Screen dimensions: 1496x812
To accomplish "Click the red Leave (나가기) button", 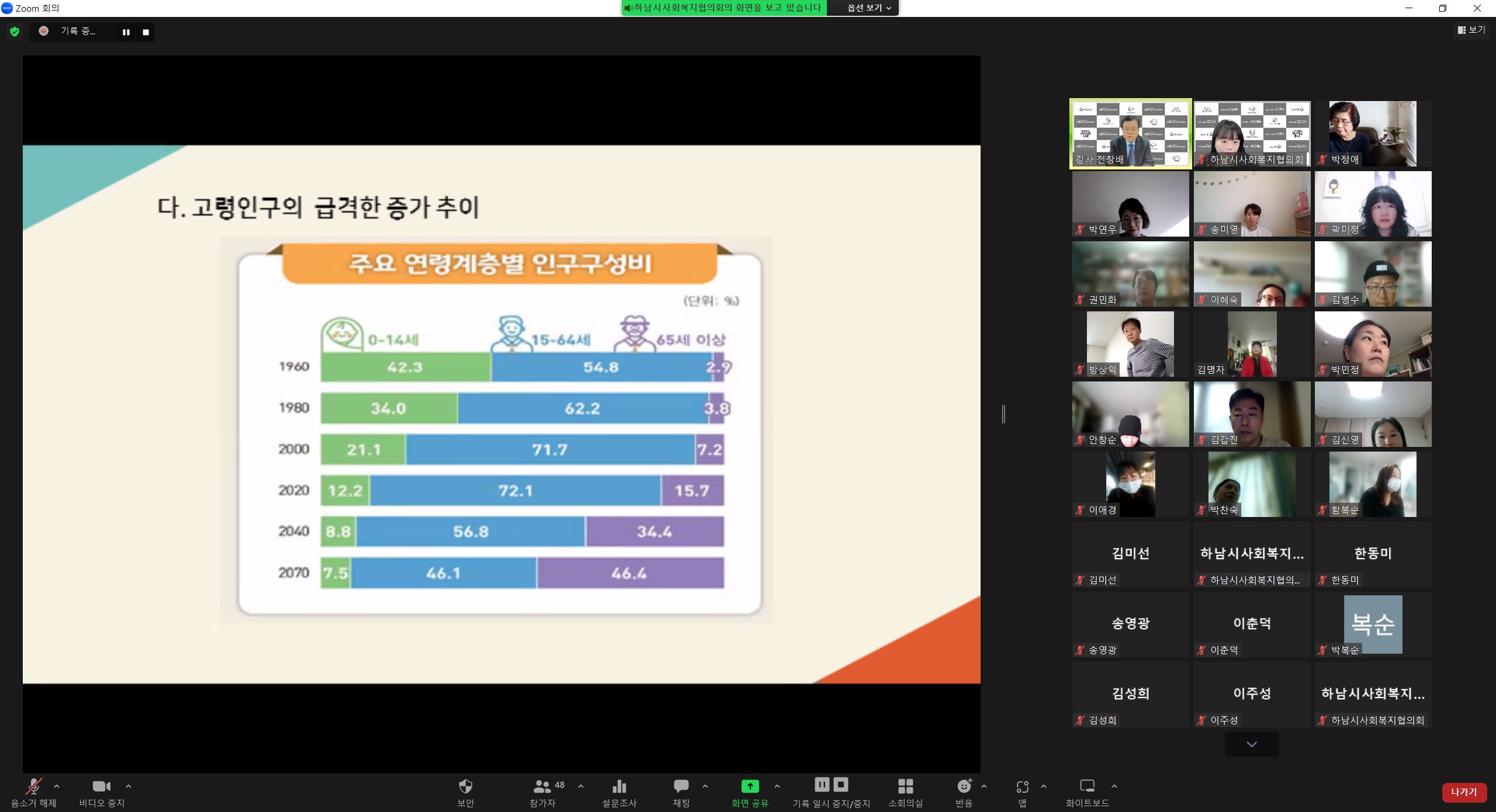I will point(1463,792).
